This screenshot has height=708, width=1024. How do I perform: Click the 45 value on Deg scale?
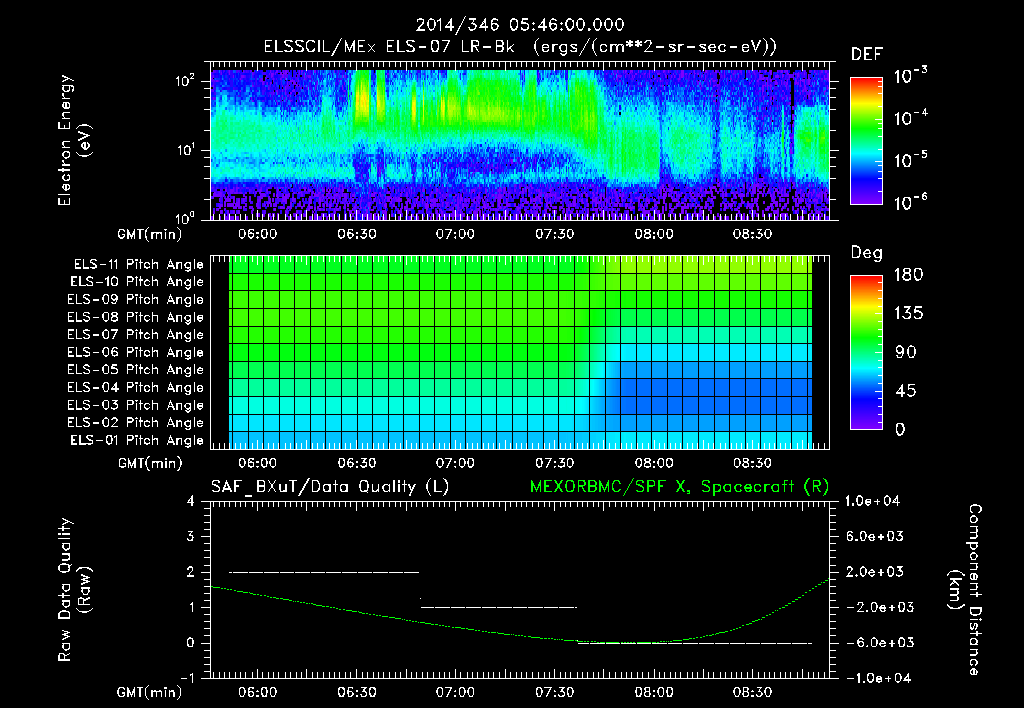tap(906, 391)
